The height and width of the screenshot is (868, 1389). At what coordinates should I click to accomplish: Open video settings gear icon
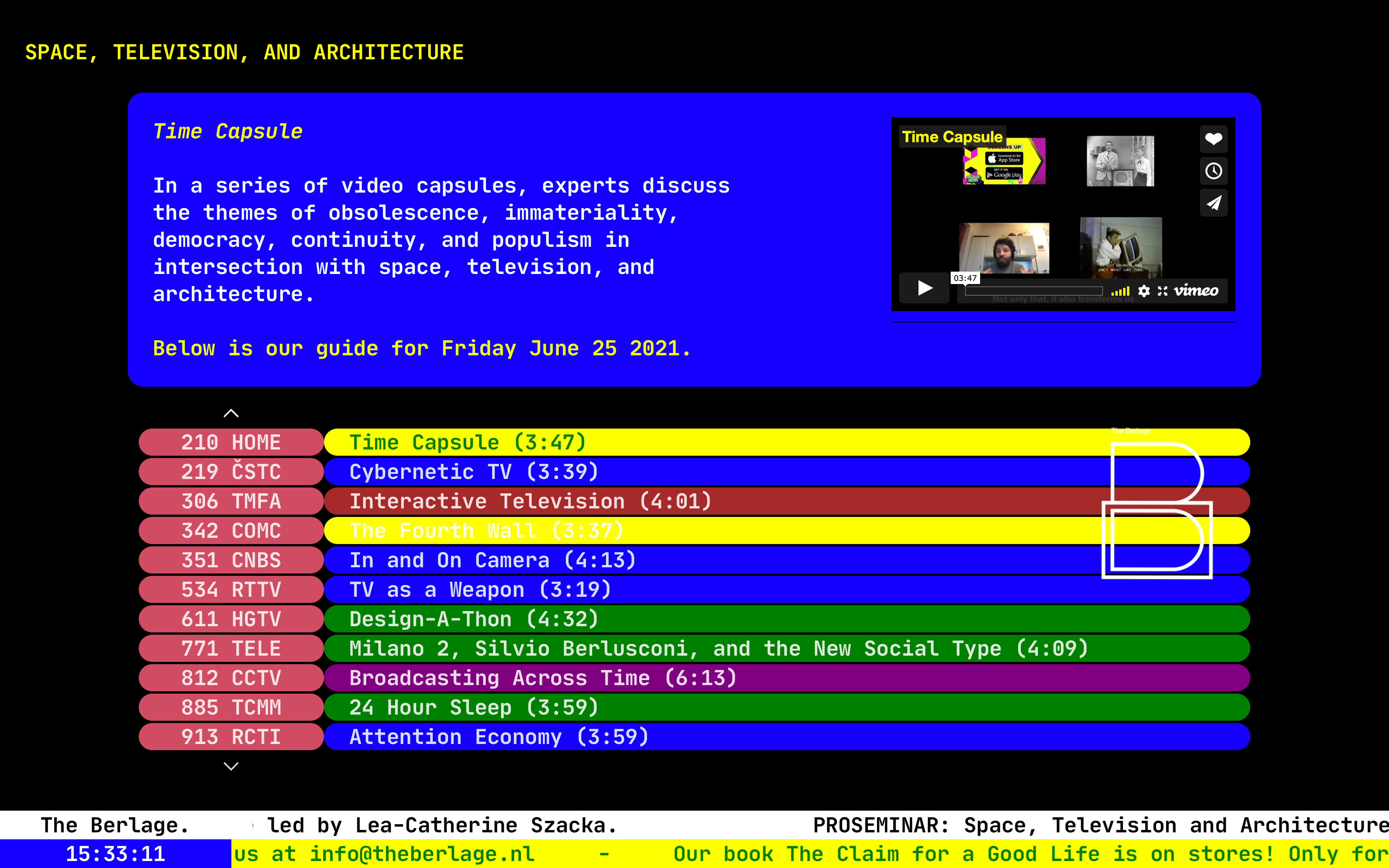point(1144,291)
